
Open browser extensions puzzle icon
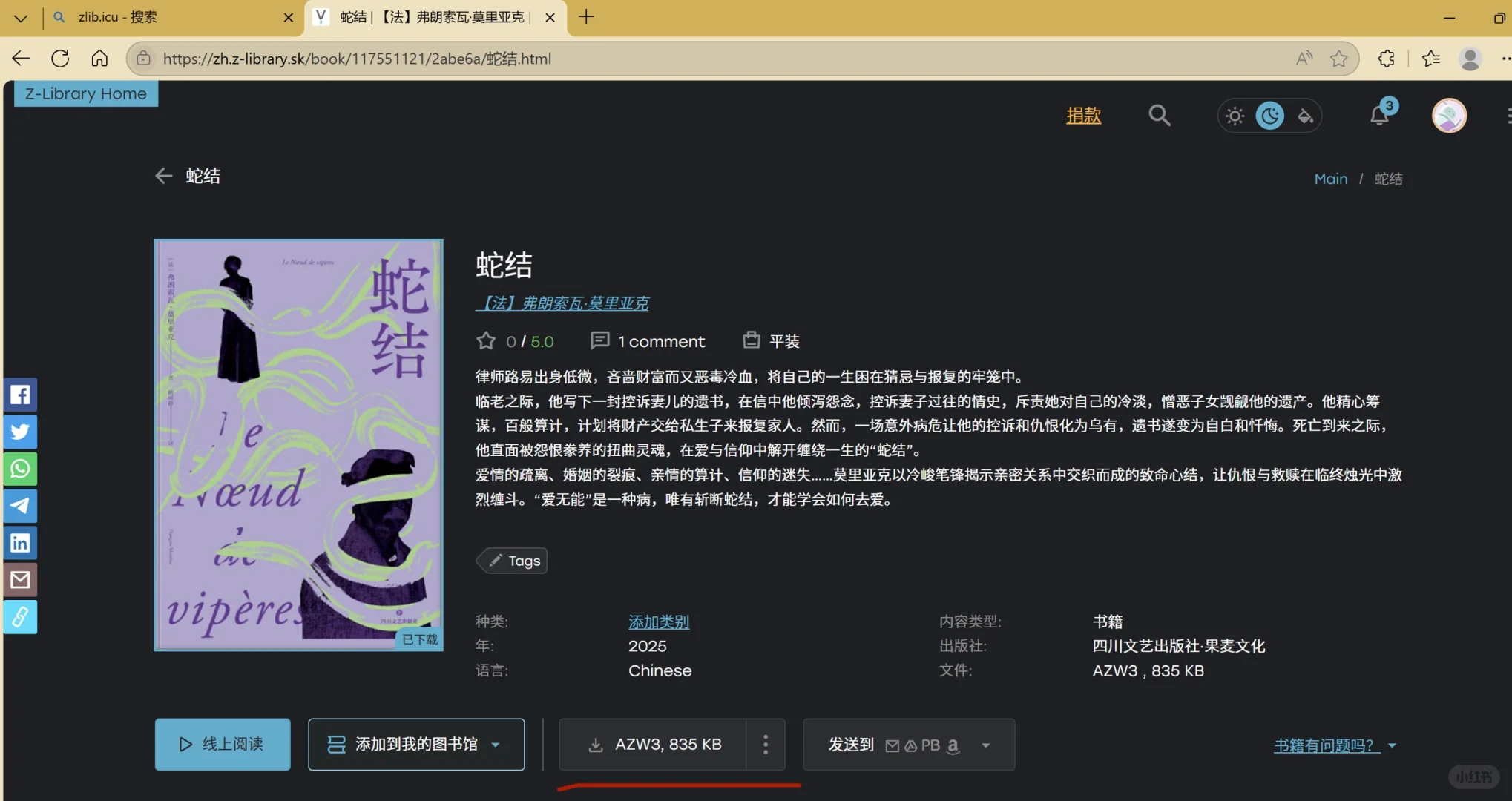coord(1387,59)
